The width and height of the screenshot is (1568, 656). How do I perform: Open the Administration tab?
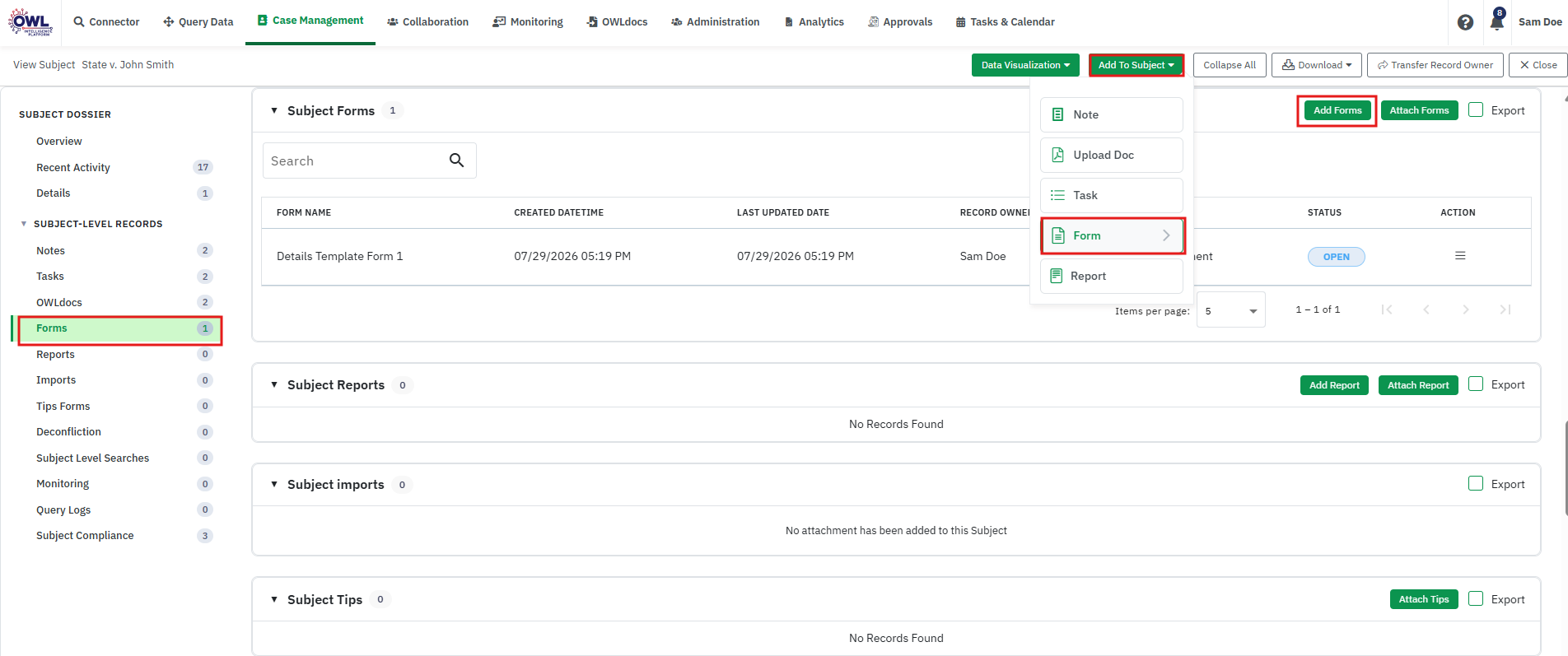pos(715,22)
